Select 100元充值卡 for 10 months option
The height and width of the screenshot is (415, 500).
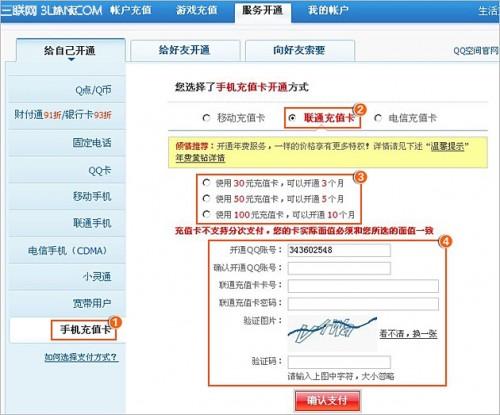(206, 214)
